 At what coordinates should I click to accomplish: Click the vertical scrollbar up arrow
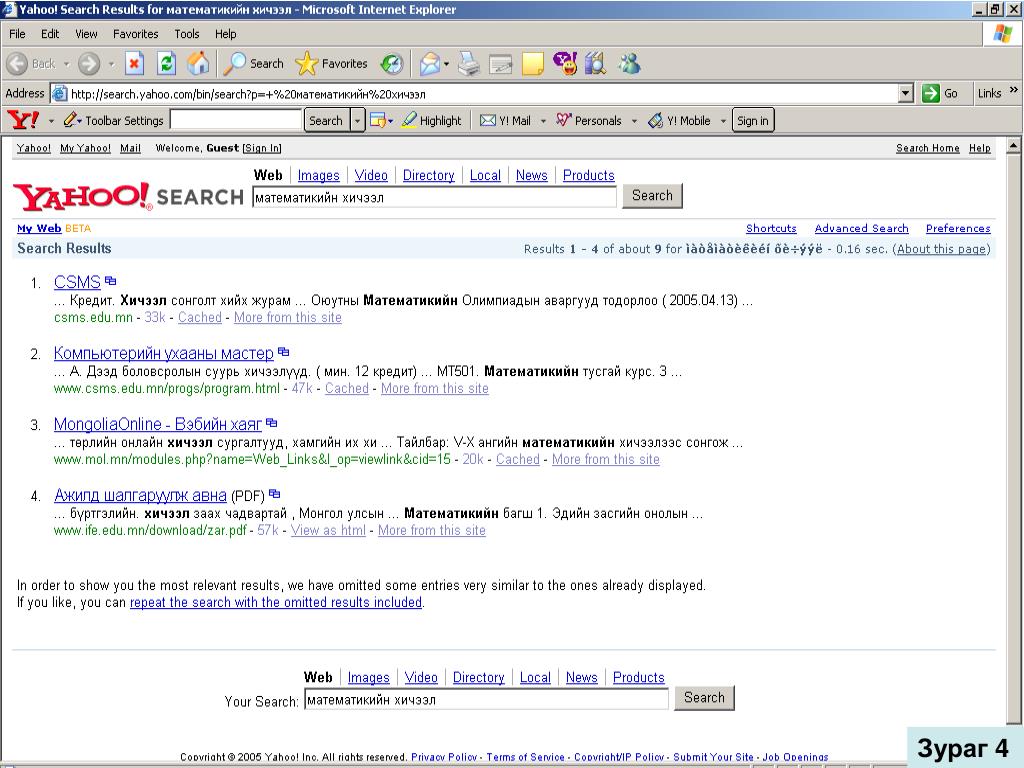pyautogui.click(x=1014, y=146)
